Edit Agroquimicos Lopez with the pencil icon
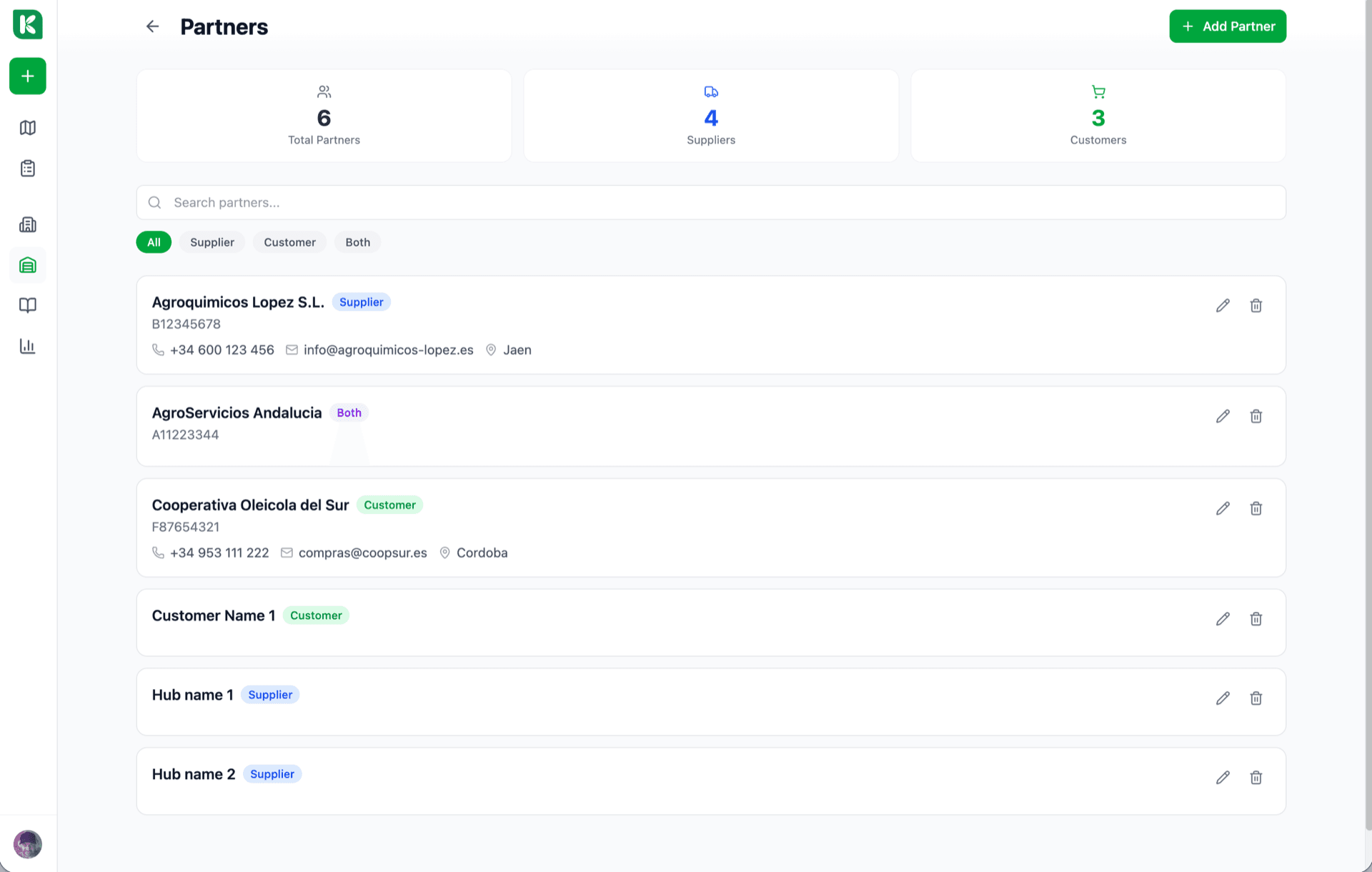 [x=1223, y=305]
